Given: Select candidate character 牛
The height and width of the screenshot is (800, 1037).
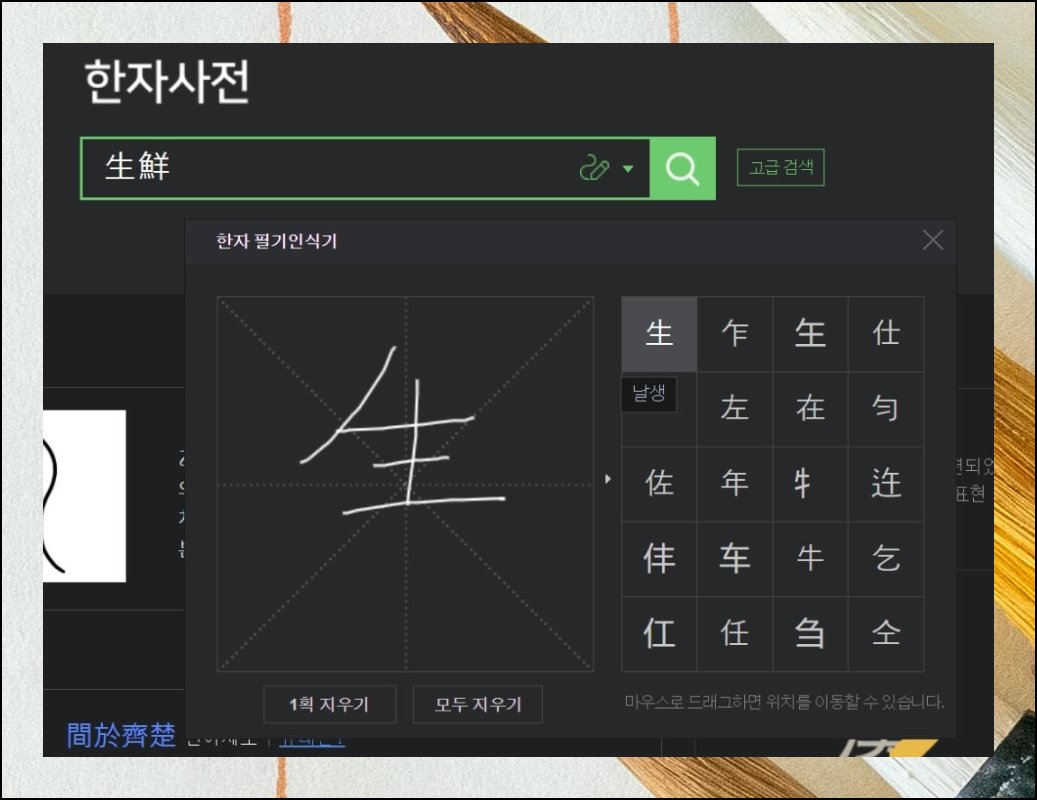Looking at the screenshot, I should 810,559.
